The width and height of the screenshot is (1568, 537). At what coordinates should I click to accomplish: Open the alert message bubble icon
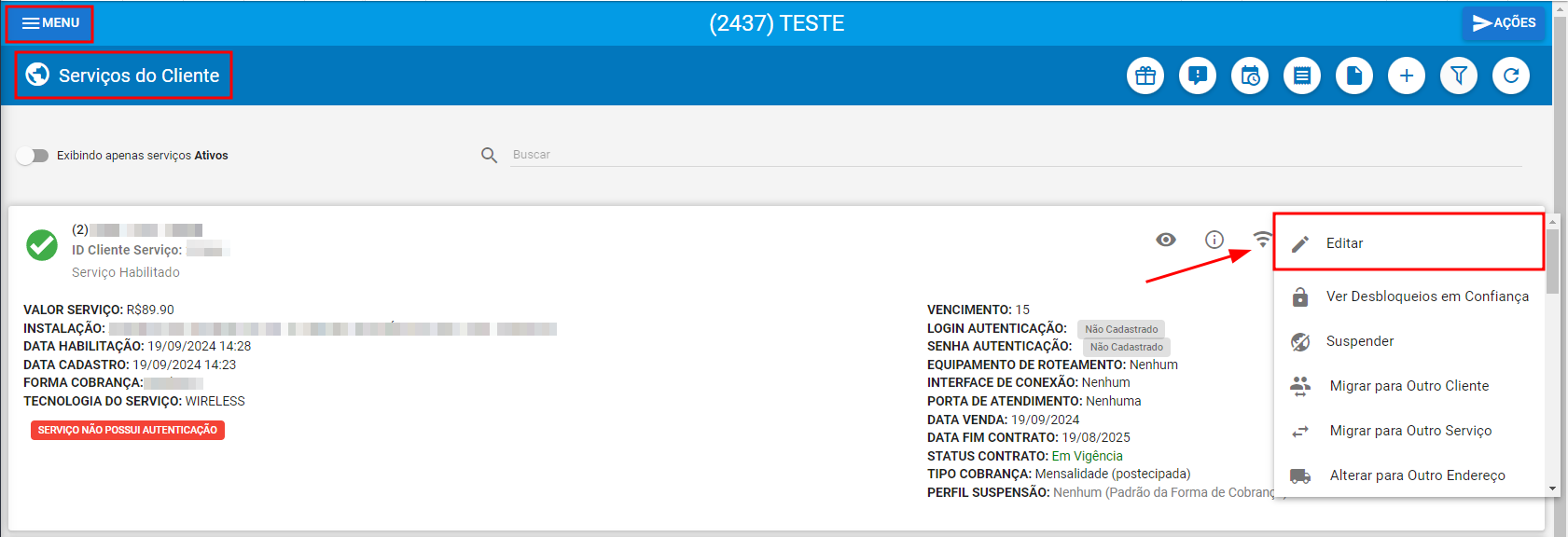click(x=1198, y=76)
